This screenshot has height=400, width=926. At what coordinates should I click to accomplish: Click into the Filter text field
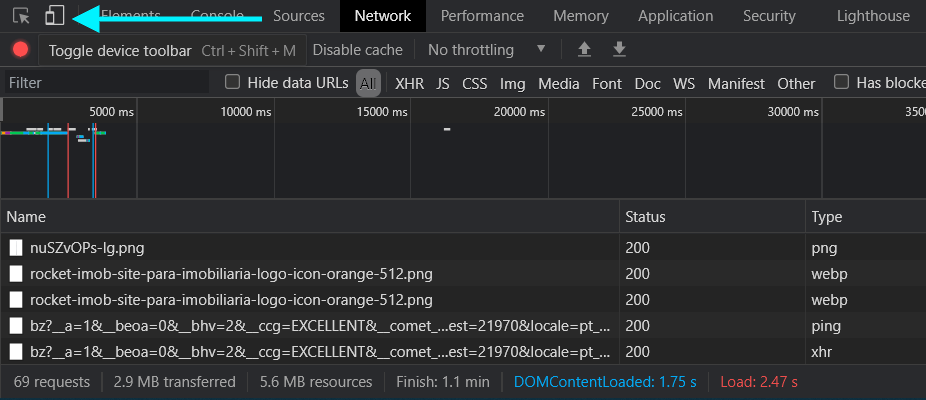click(x=105, y=83)
